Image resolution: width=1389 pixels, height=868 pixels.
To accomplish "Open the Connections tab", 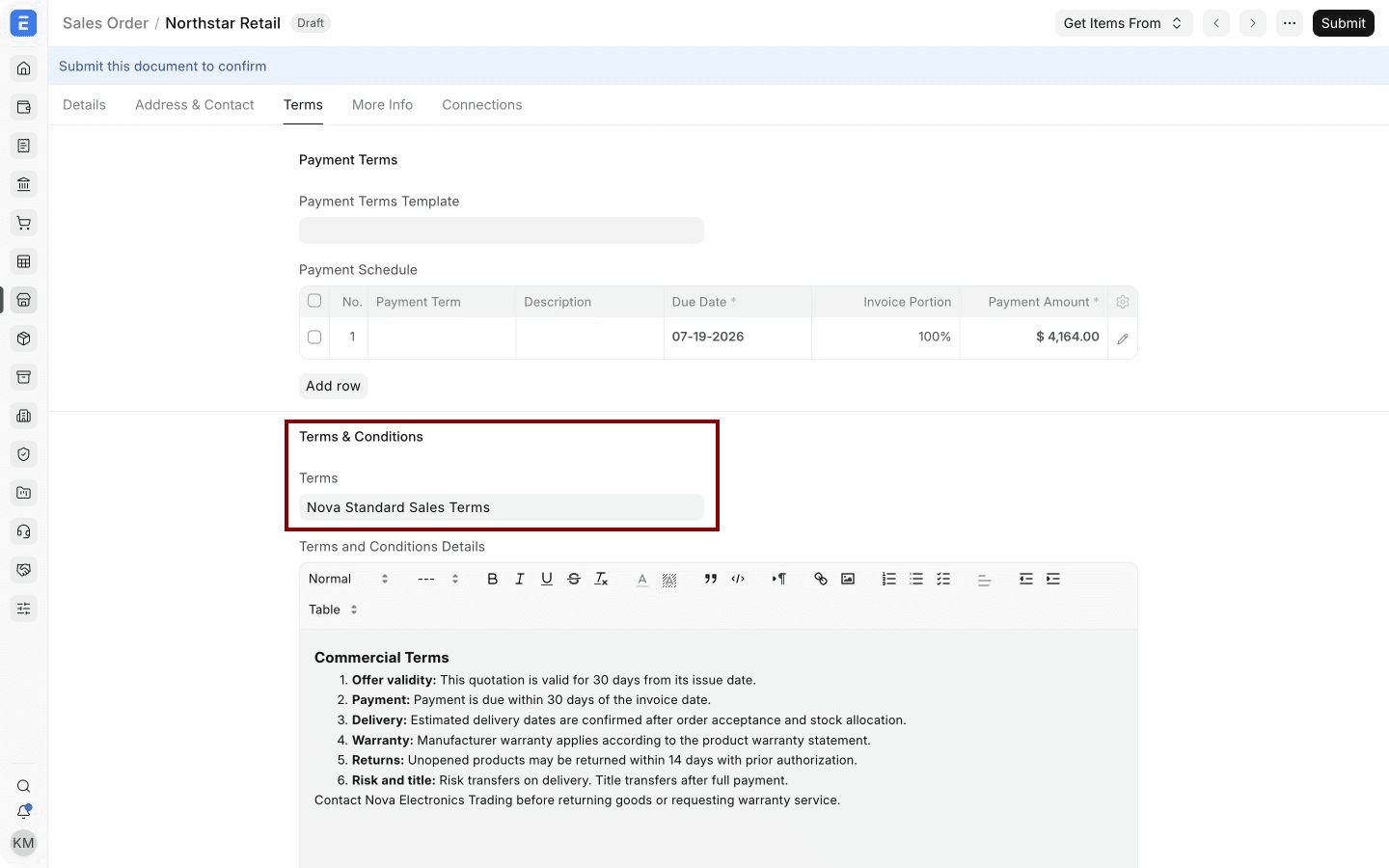I will click(482, 105).
